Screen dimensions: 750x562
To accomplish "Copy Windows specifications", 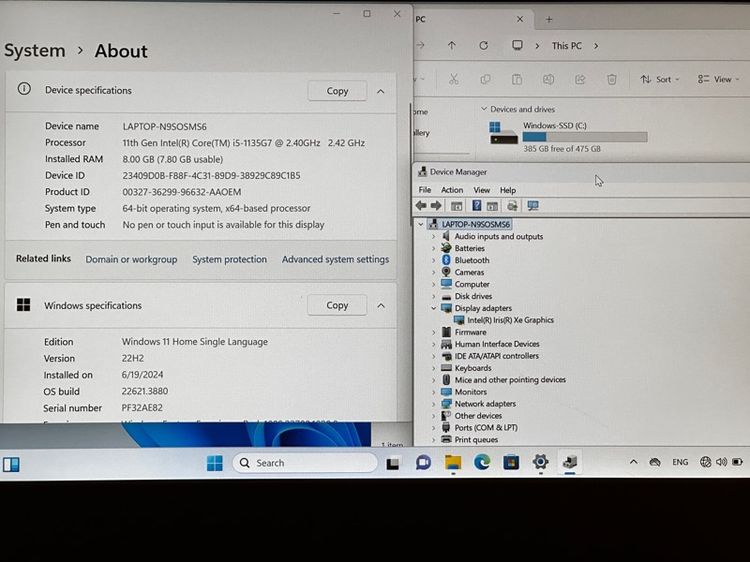I will (x=337, y=305).
